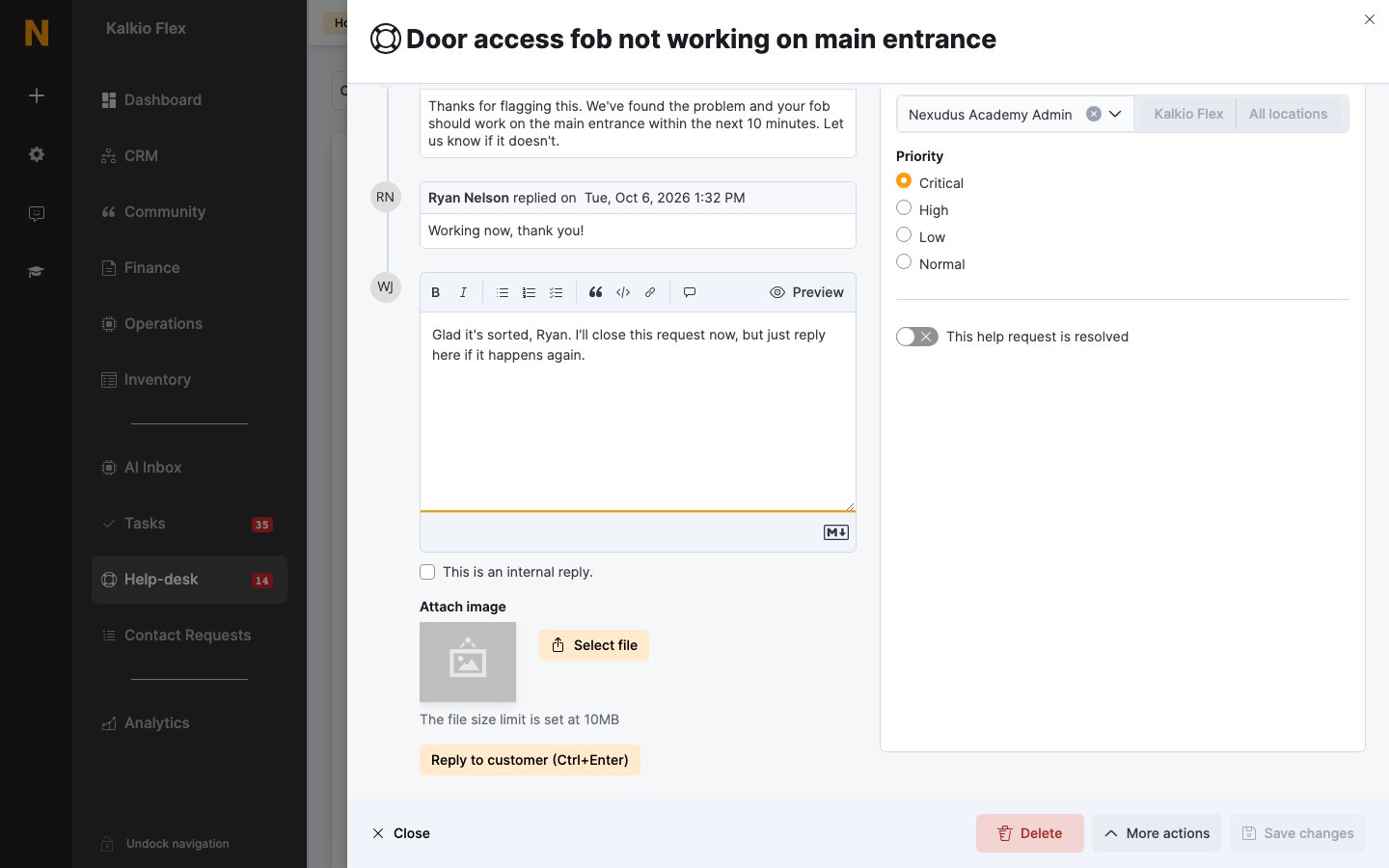Clear the Nexudus Academy Admin selection
This screenshot has height=868, width=1389.
[1094, 114]
